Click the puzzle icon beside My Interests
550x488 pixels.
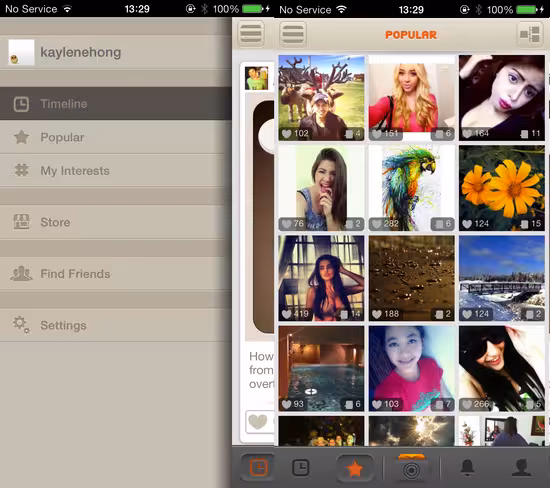pyautogui.click(x=21, y=171)
